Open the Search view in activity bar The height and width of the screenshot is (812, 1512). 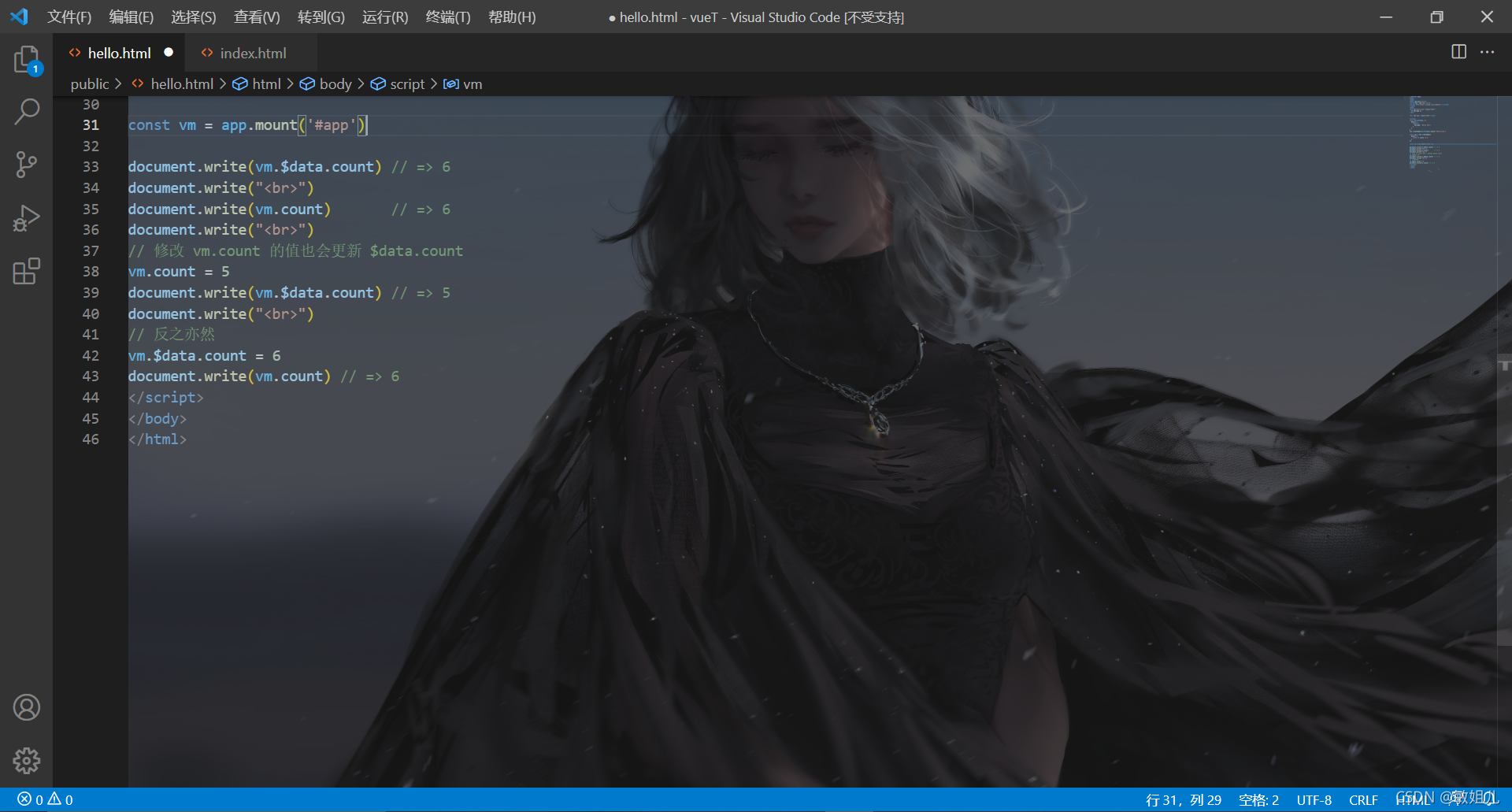click(x=27, y=112)
